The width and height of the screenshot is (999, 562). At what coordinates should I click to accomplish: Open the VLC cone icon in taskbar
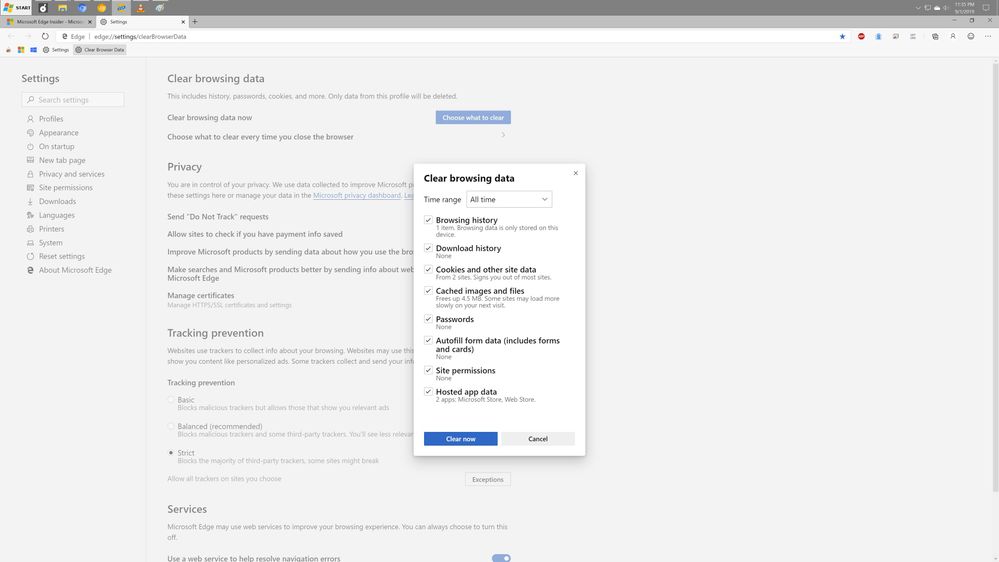click(x=141, y=8)
